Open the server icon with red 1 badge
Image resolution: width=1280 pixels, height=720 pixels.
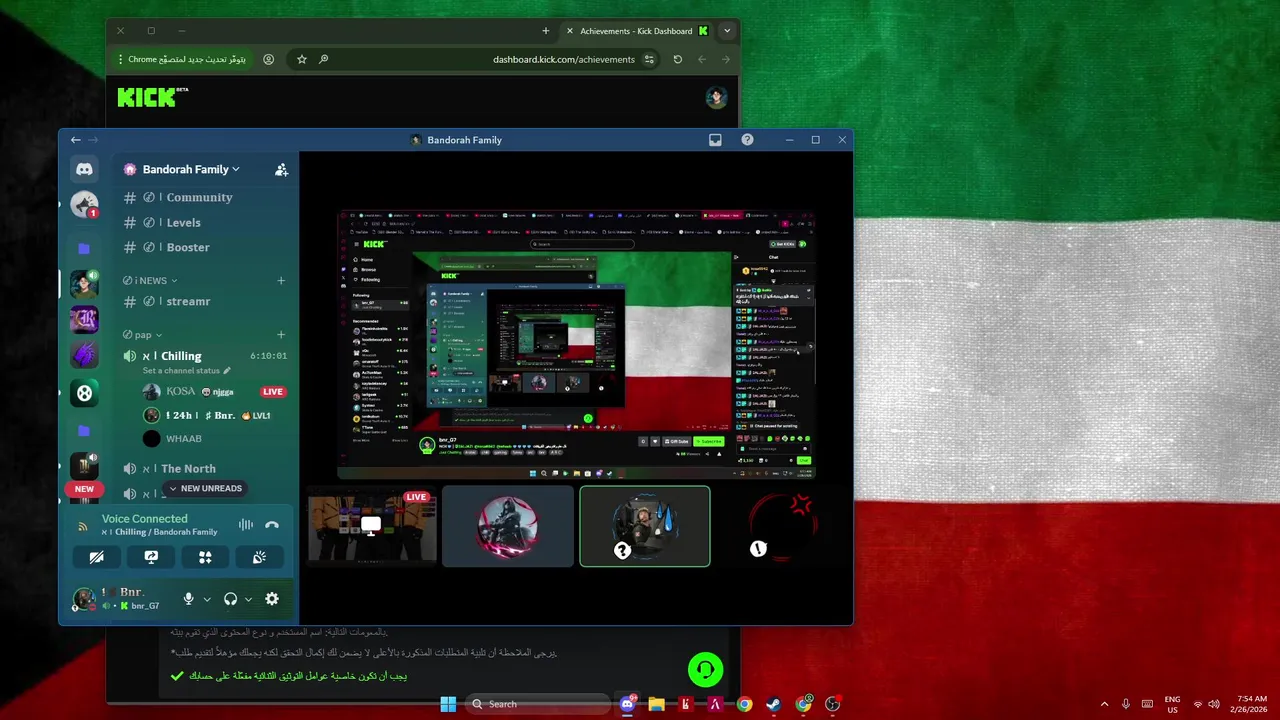(x=84, y=205)
